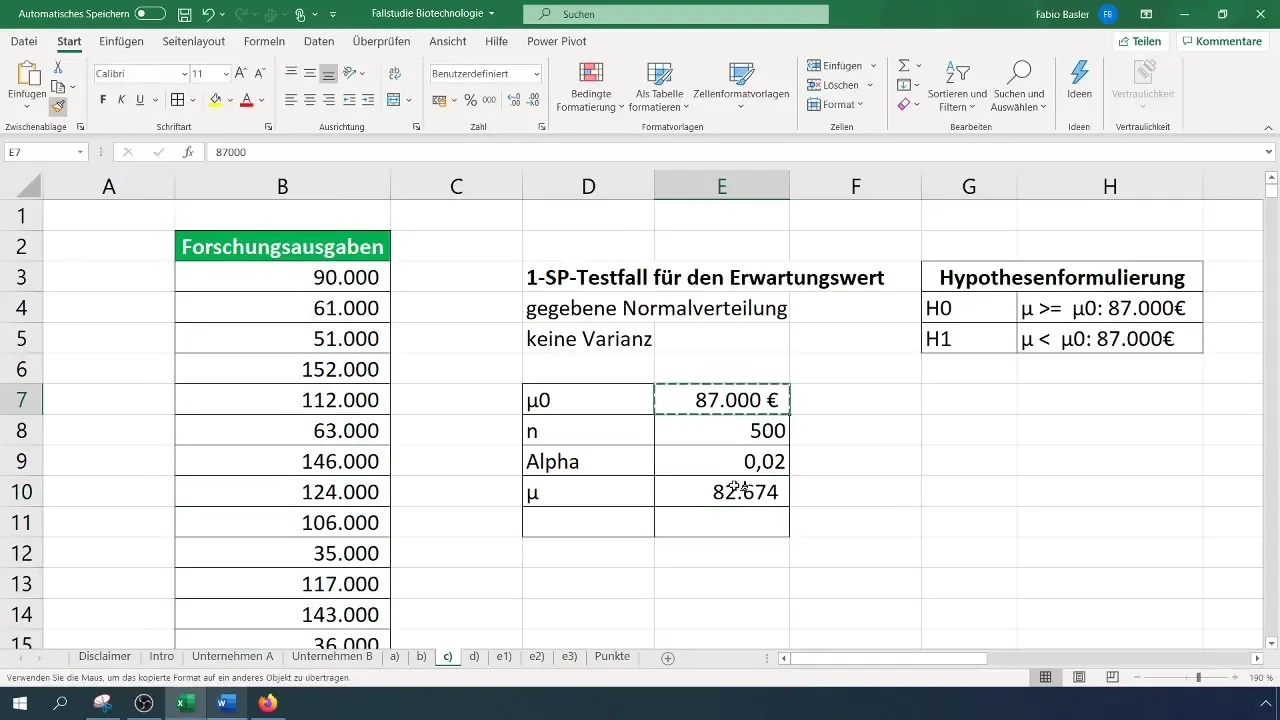Open number format Benutzerdefiniert dropdown
Viewport: 1280px width, 720px height.
(x=537, y=74)
